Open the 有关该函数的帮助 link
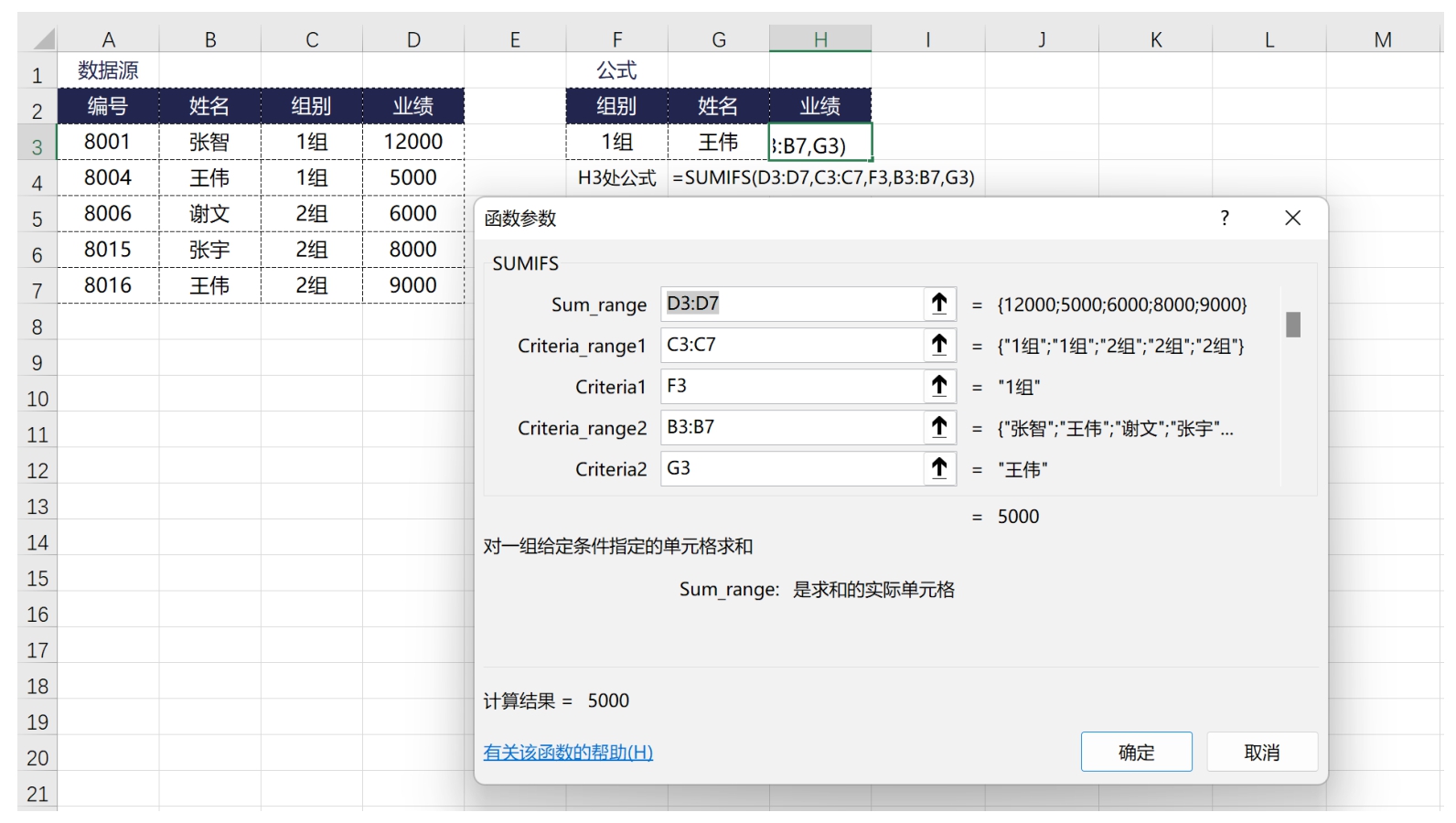Viewport: 1456px width, 823px height. [x=568, y=753]
